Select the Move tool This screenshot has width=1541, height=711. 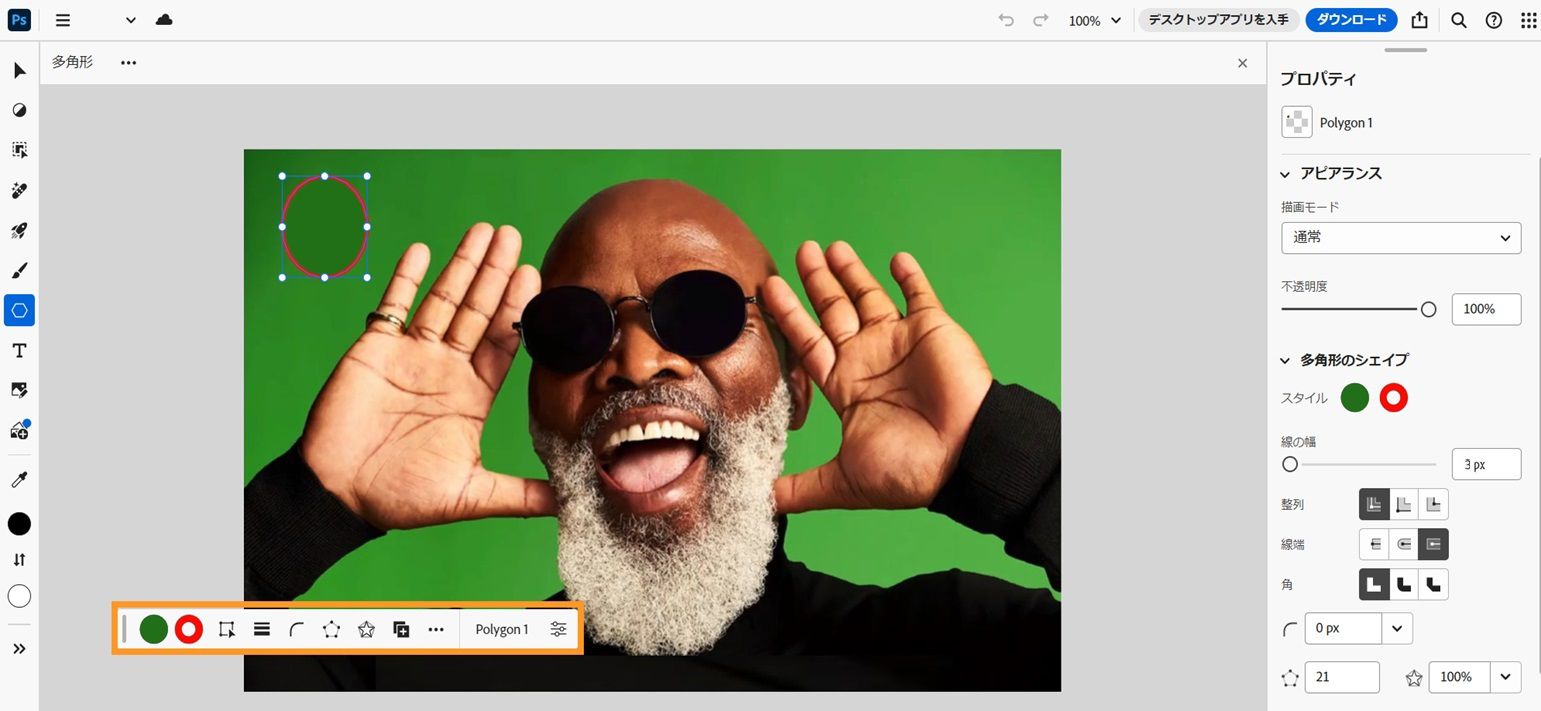tap(18, 70)
